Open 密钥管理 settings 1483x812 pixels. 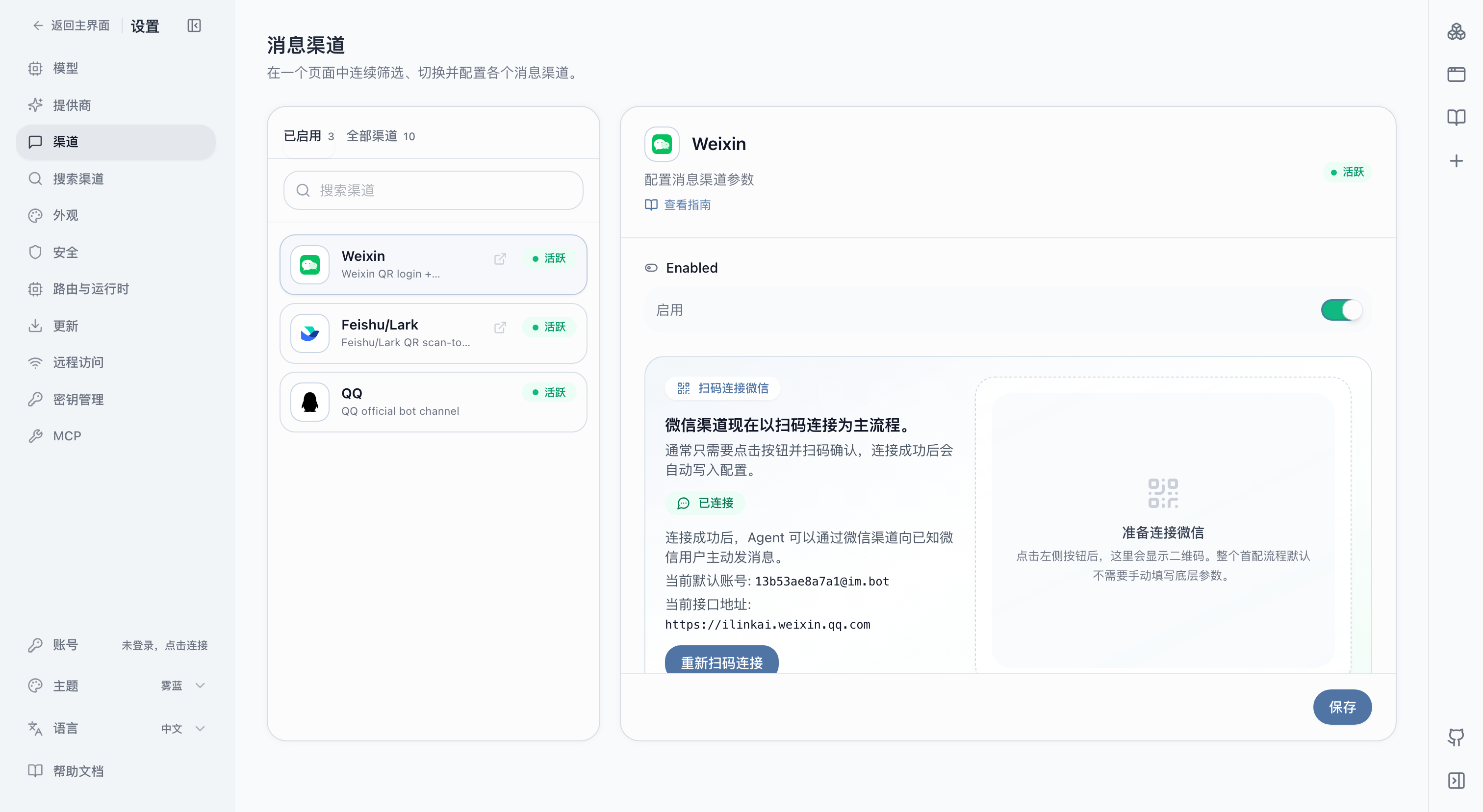pyautogui.click(x=116, y=400)
